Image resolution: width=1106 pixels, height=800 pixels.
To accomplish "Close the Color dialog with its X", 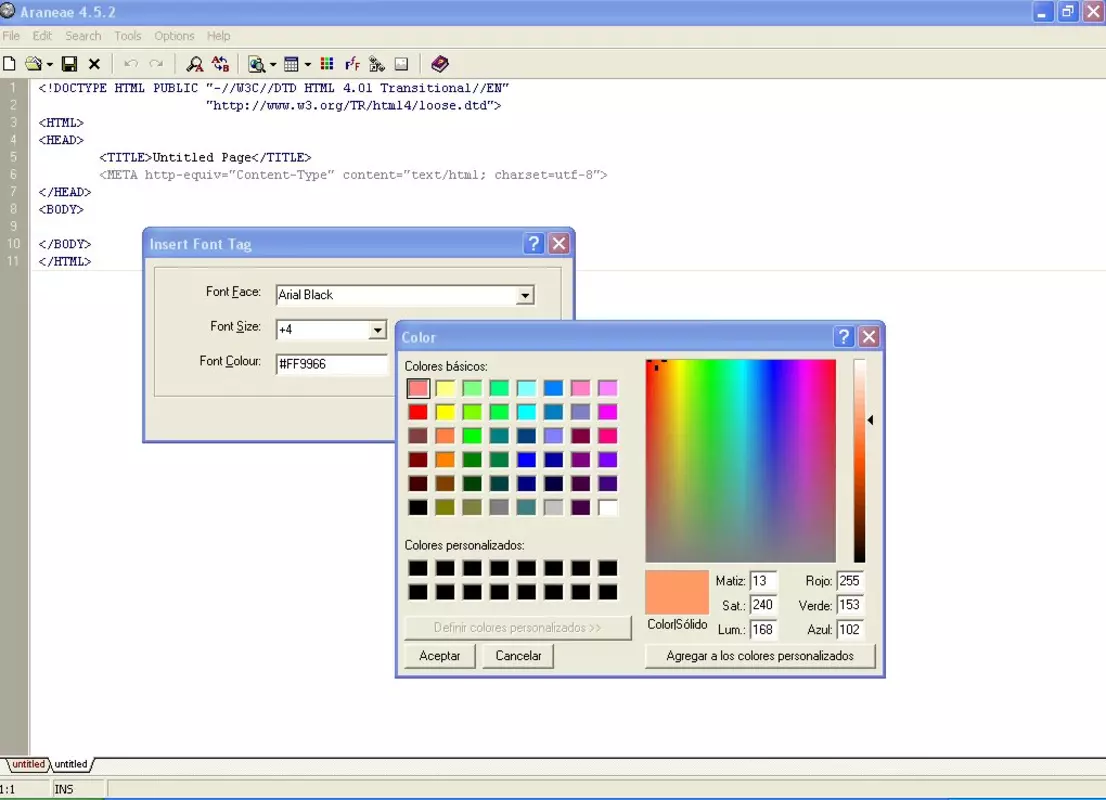I will point(869,337).
